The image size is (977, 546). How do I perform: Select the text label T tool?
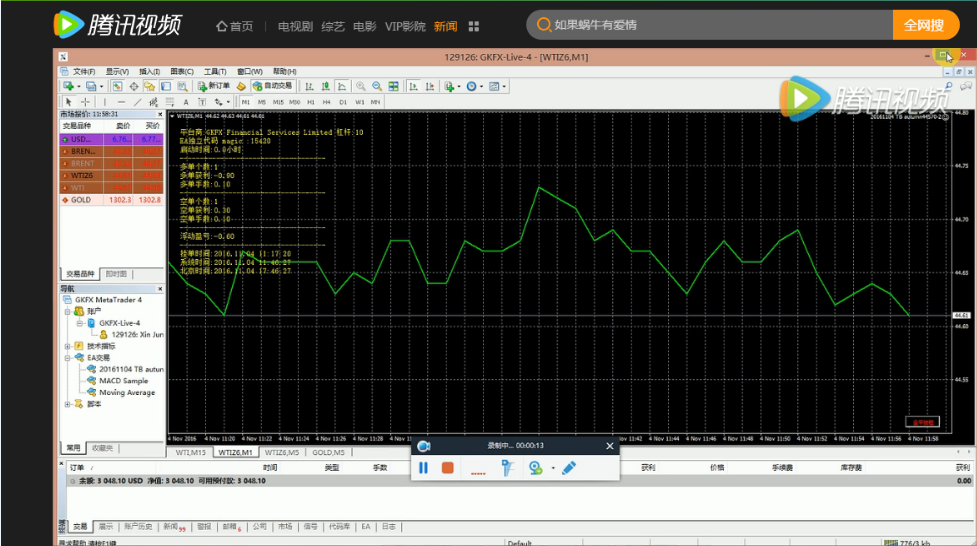202,102
